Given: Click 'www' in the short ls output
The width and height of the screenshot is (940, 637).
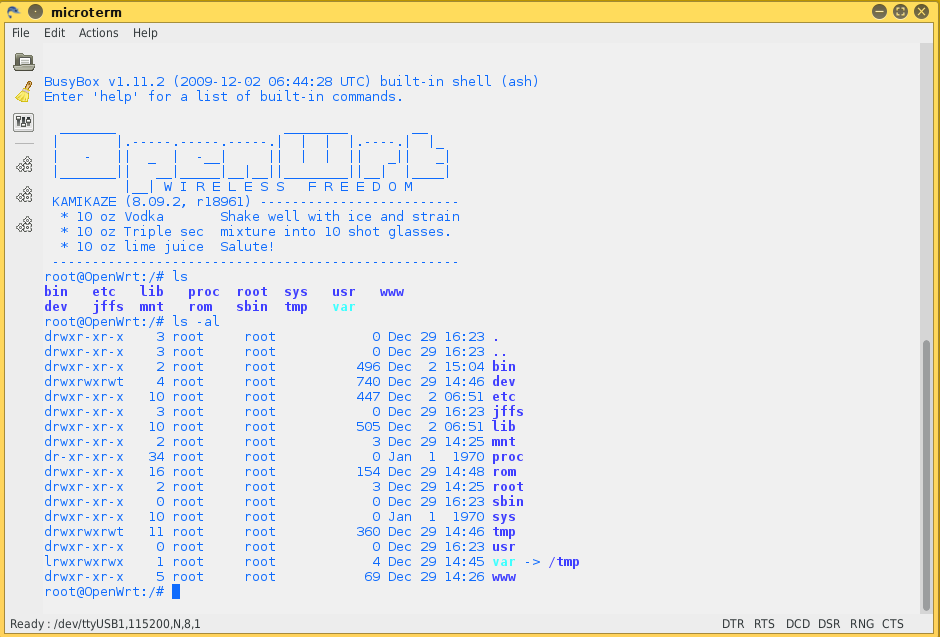Looking at the screenshot, I should click(391, 292).
